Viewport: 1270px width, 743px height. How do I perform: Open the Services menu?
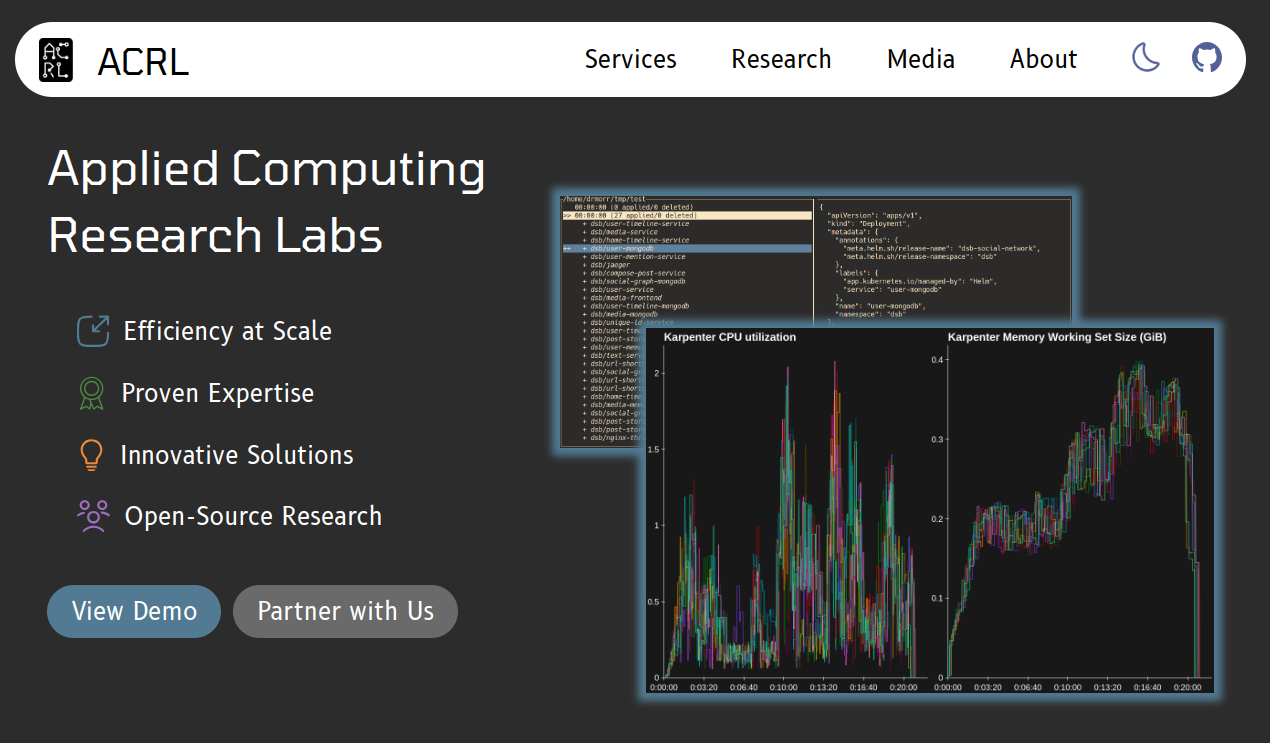coord(630,59)
